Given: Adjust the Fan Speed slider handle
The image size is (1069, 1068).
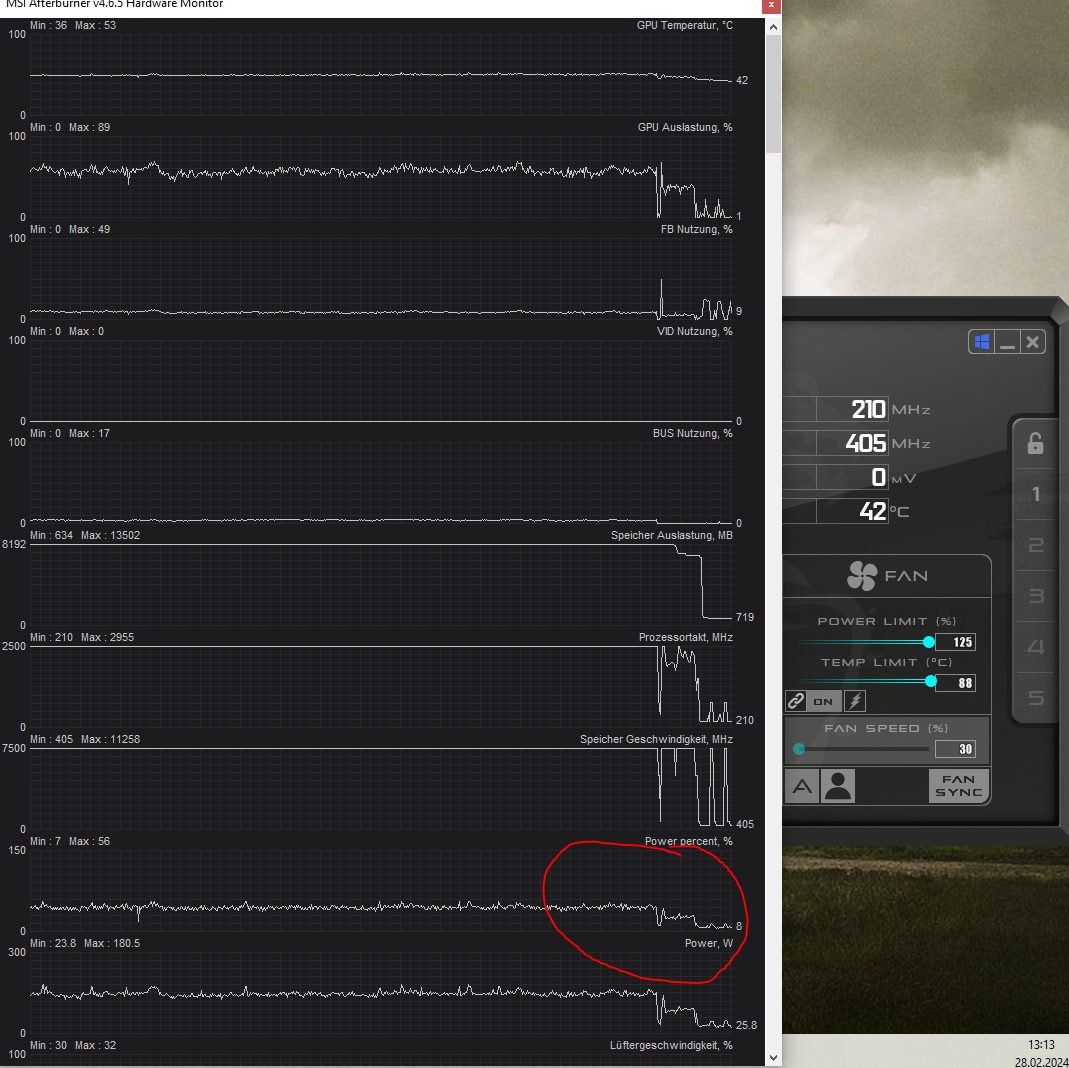Looking at the screenshot, I should 799,749.
